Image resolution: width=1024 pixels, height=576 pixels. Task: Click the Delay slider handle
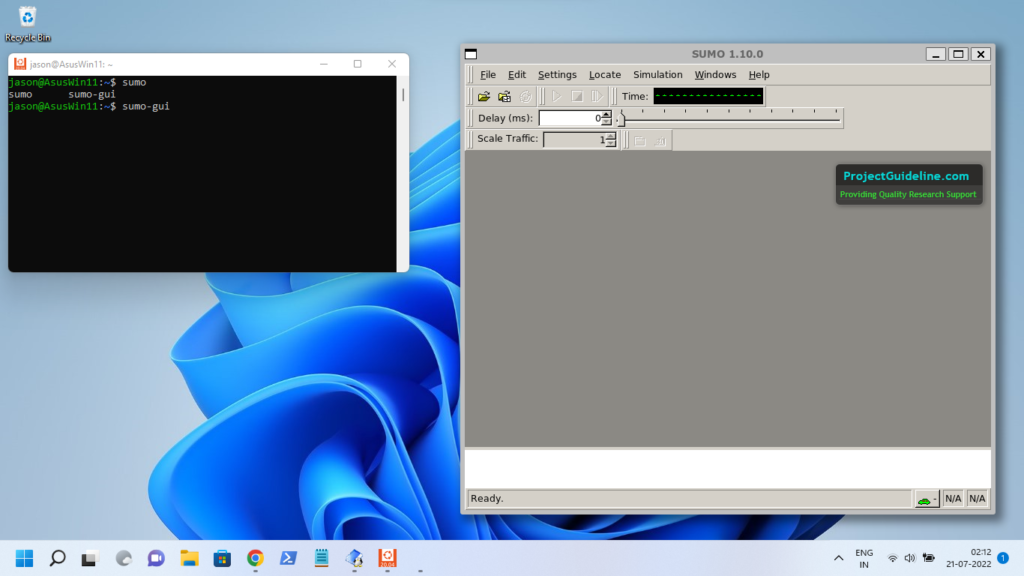pyautogui.click(x=621, y=118)
